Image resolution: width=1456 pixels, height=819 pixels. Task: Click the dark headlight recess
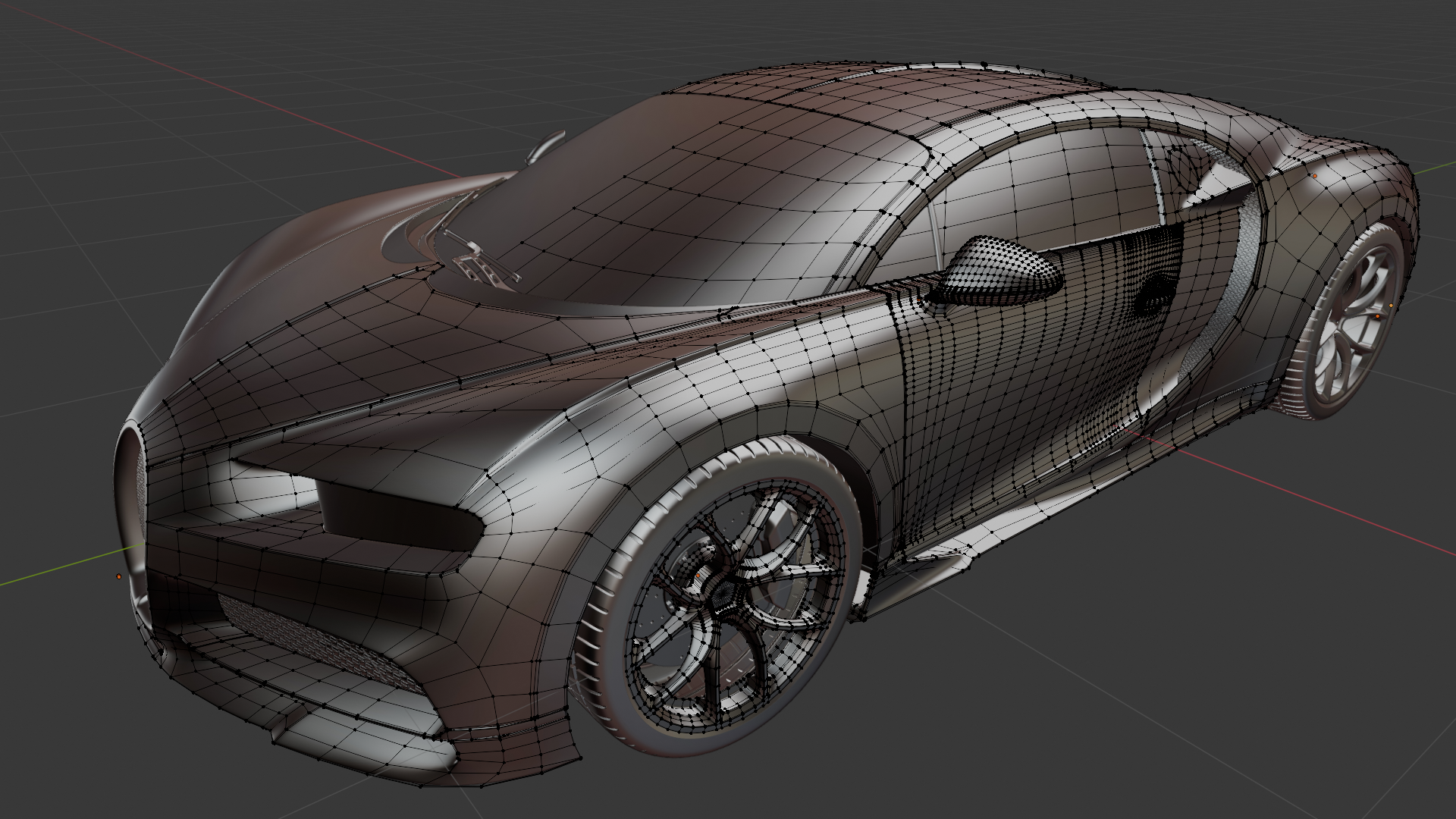coord(400,514)
